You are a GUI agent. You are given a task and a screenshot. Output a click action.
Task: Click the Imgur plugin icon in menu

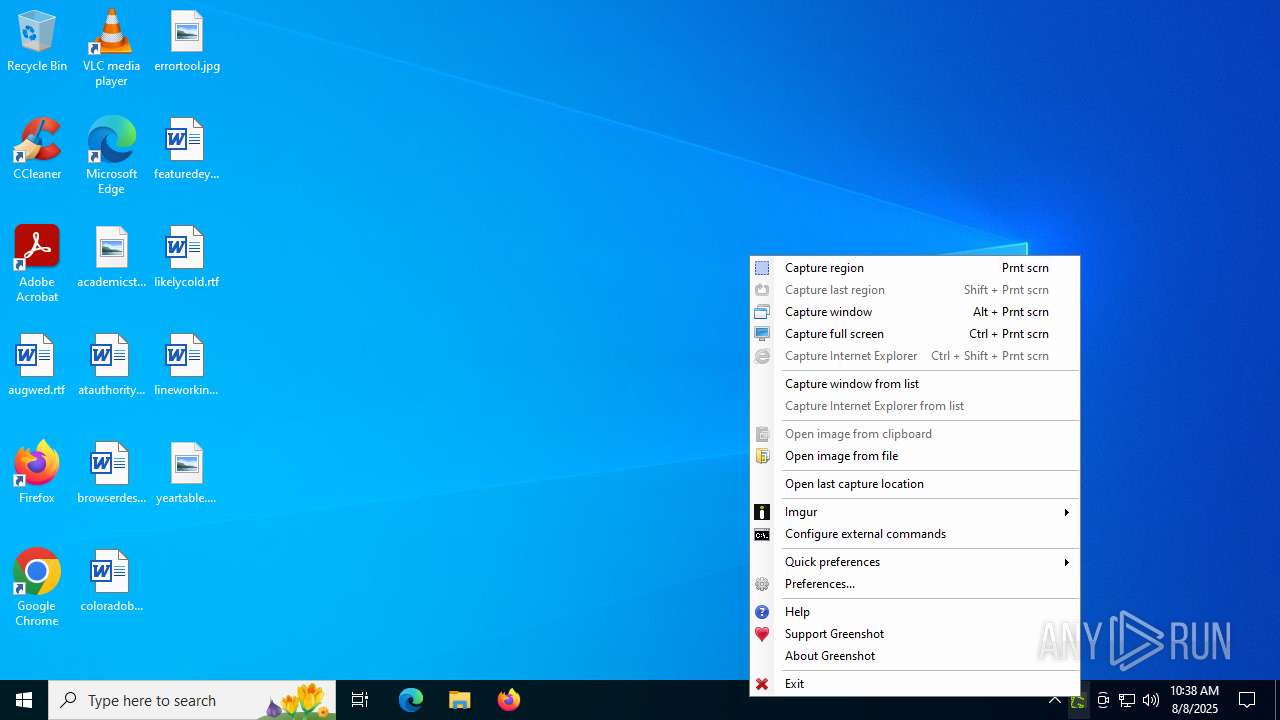pos(762,512)
